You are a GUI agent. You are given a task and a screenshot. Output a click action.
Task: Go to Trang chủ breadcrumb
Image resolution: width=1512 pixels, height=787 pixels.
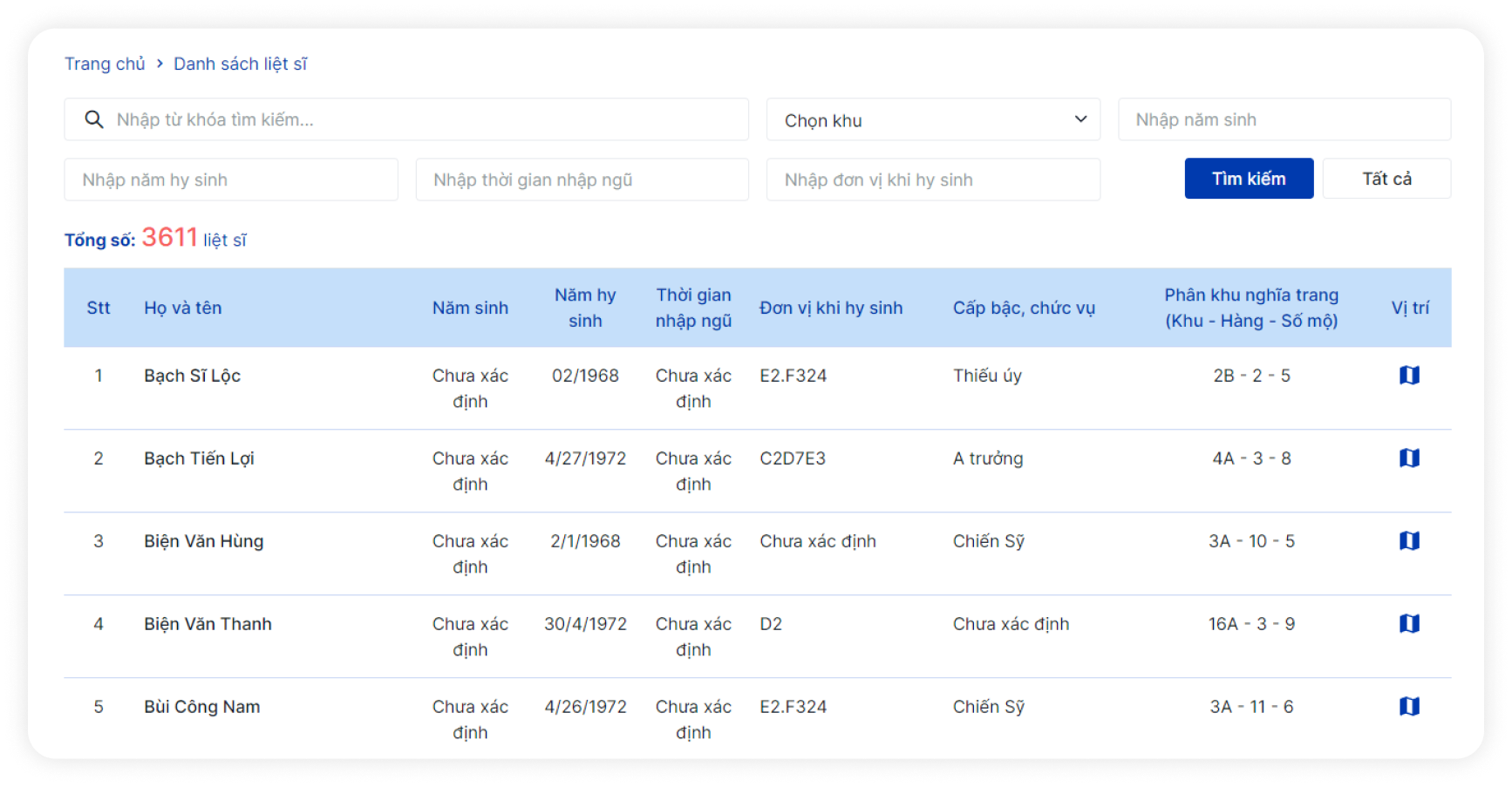[x=105, y=64]
